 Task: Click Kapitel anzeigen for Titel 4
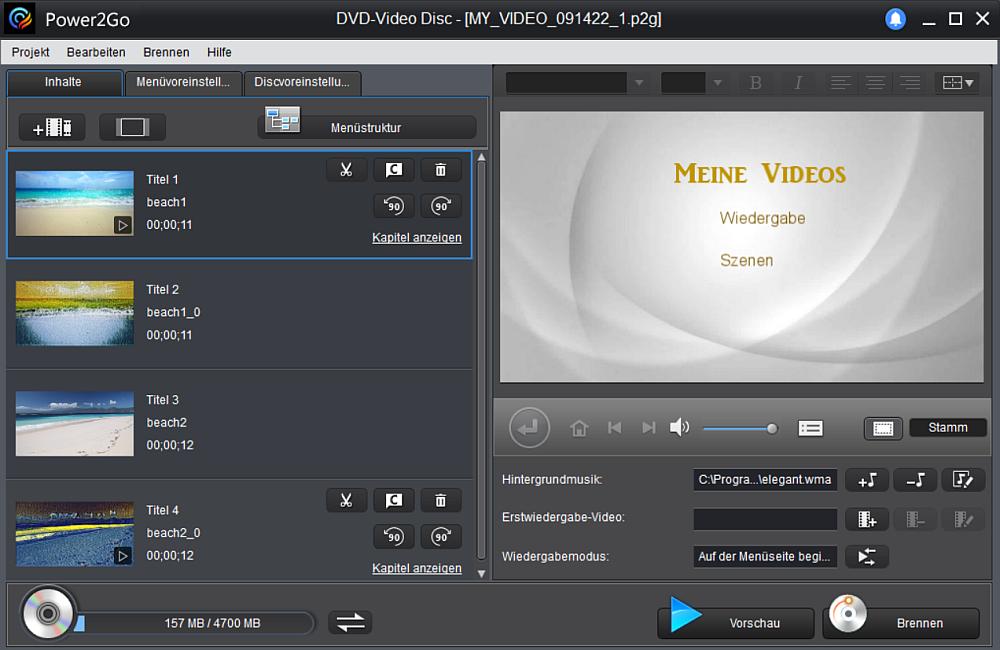[417, 568]
